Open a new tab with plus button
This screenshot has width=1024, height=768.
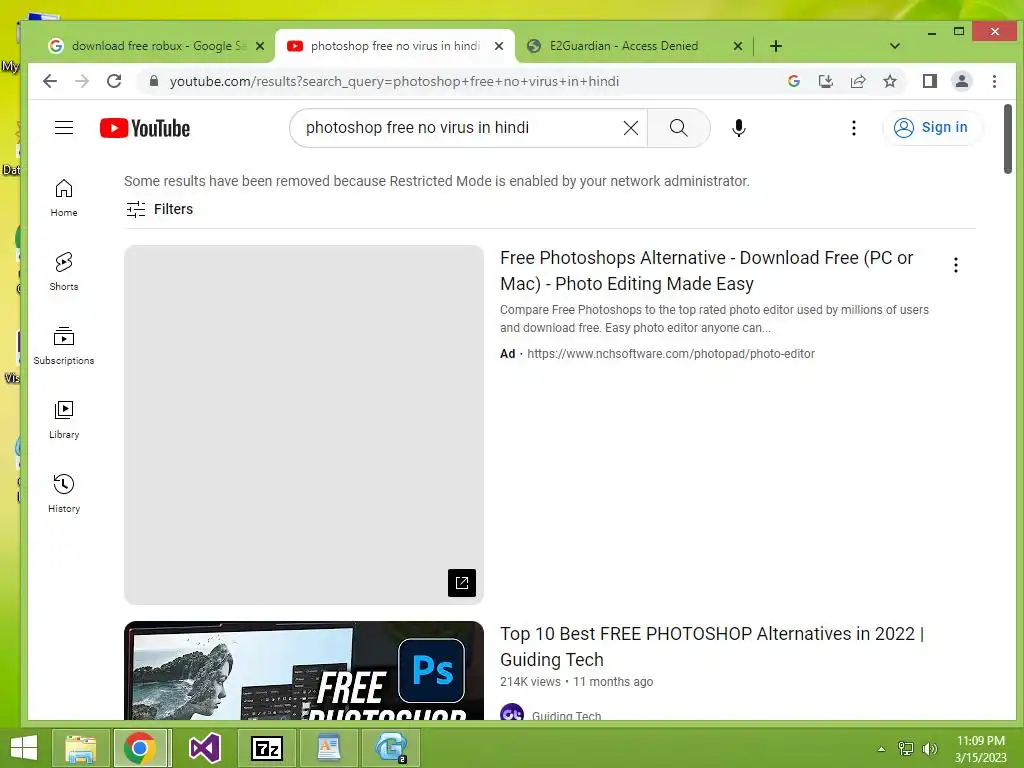pyautogui.click(x=775, y=46)
